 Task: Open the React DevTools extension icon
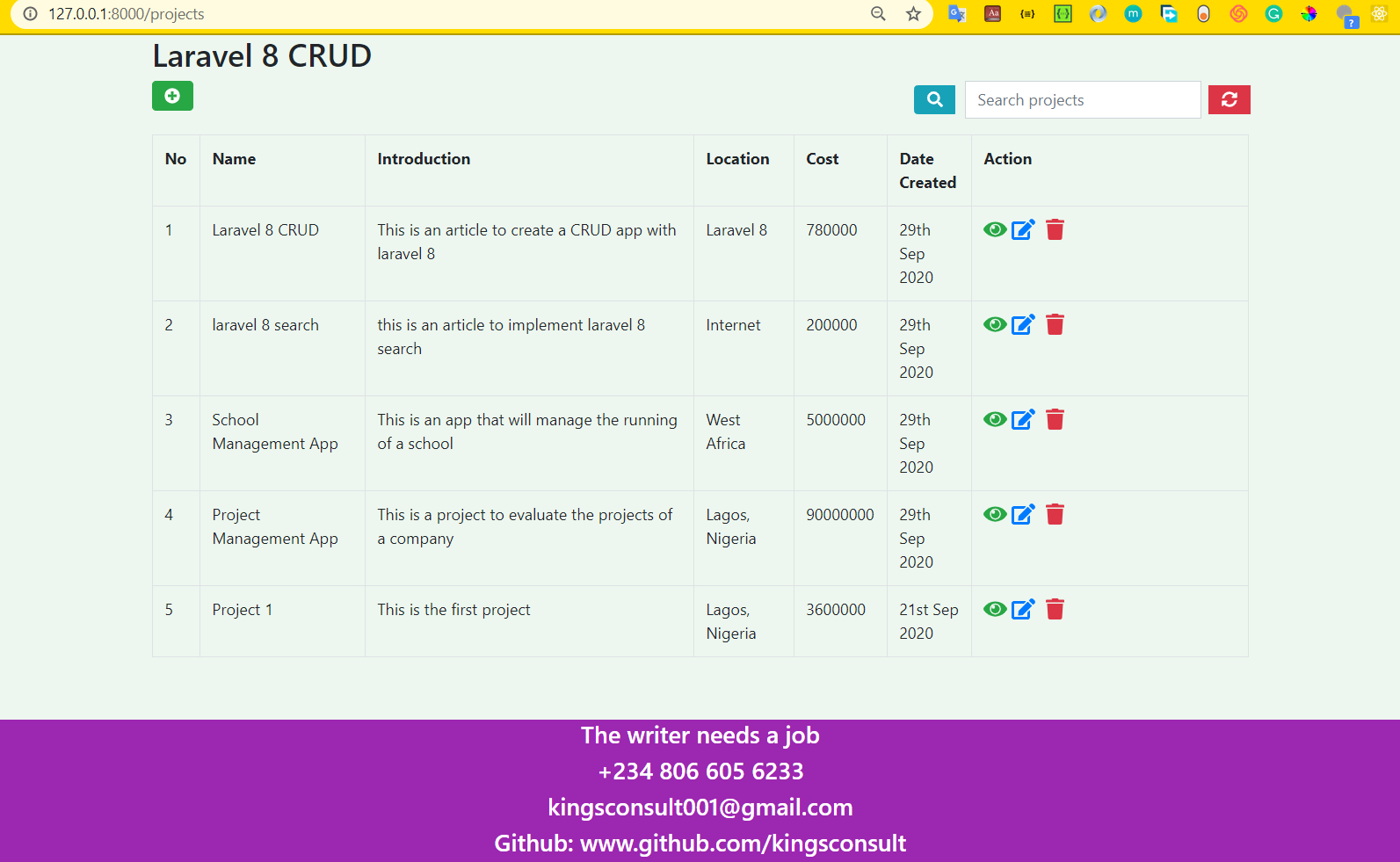point(1379,13)
